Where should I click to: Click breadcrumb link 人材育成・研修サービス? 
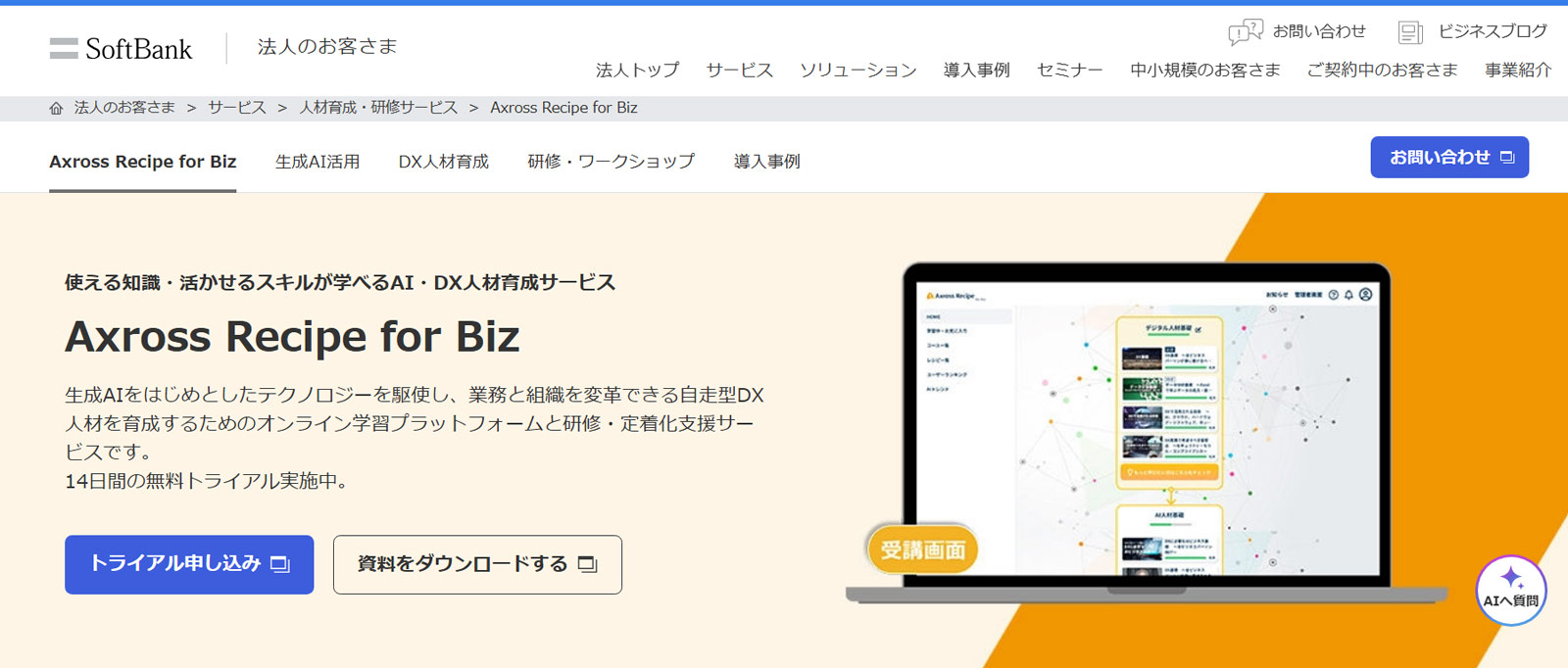tap(378, 108)
